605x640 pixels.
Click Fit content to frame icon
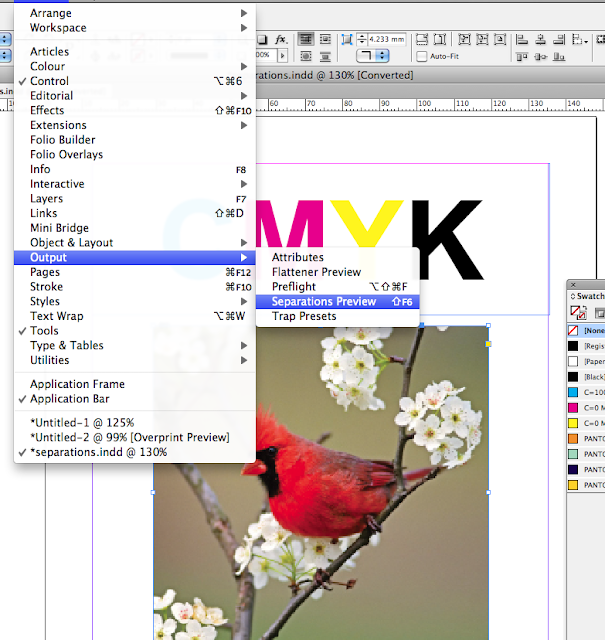click(x=464, y=40)
